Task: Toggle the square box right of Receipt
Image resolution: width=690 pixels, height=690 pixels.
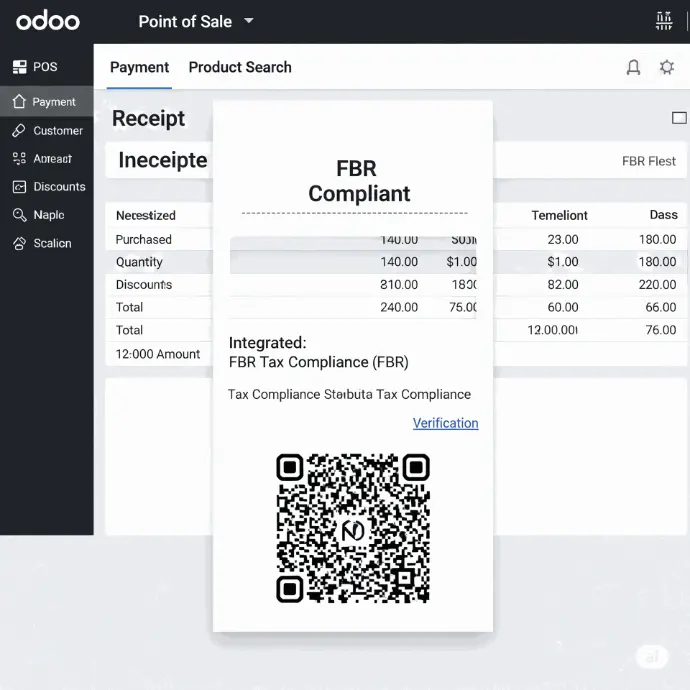Action: [x=679, y=118]
